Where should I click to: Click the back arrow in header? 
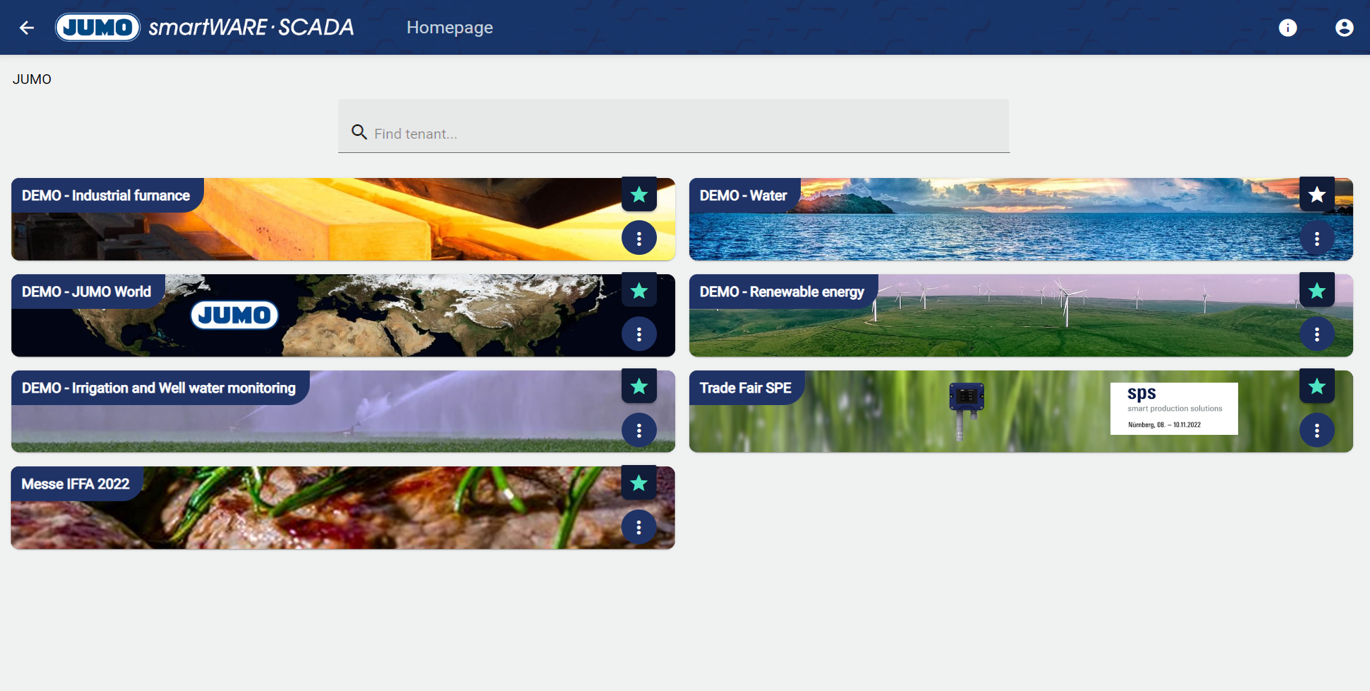[x=27, y=28]
